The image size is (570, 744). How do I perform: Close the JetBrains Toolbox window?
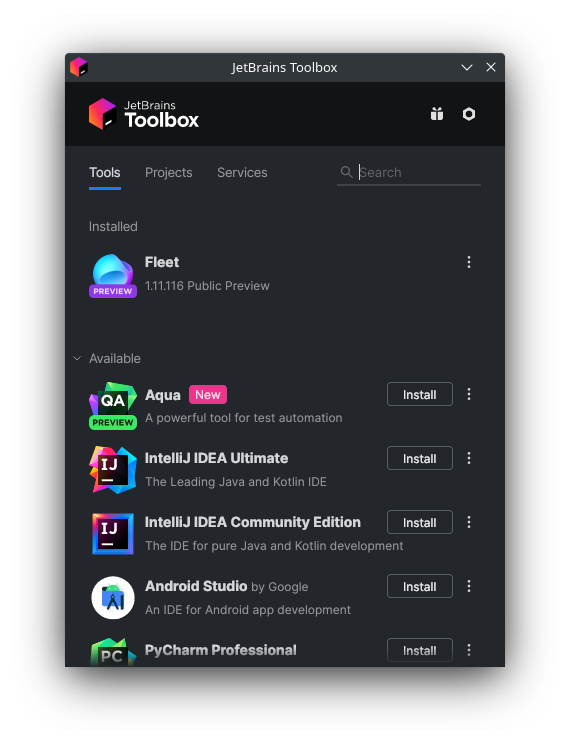491,67
